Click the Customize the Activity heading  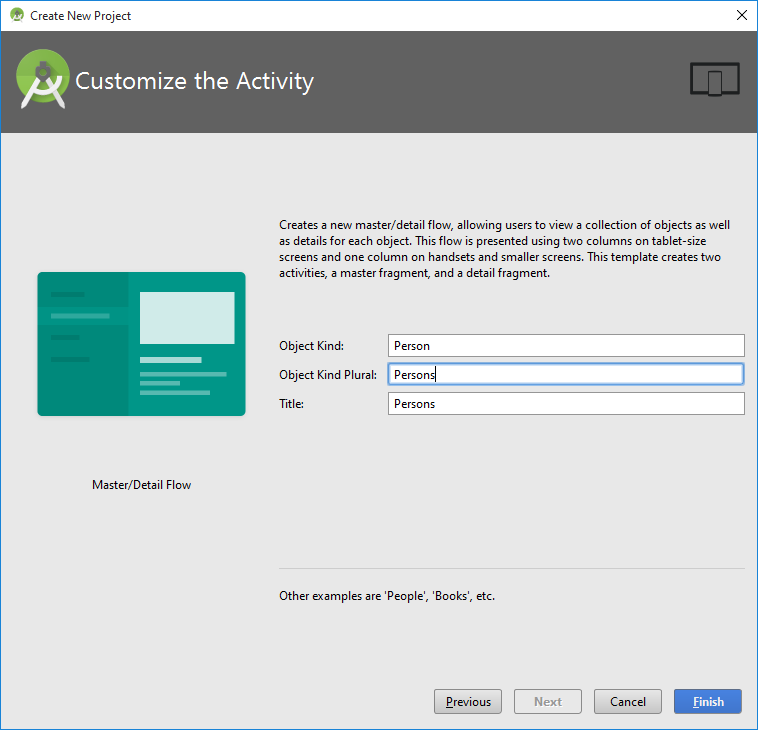tap(194, 81)
